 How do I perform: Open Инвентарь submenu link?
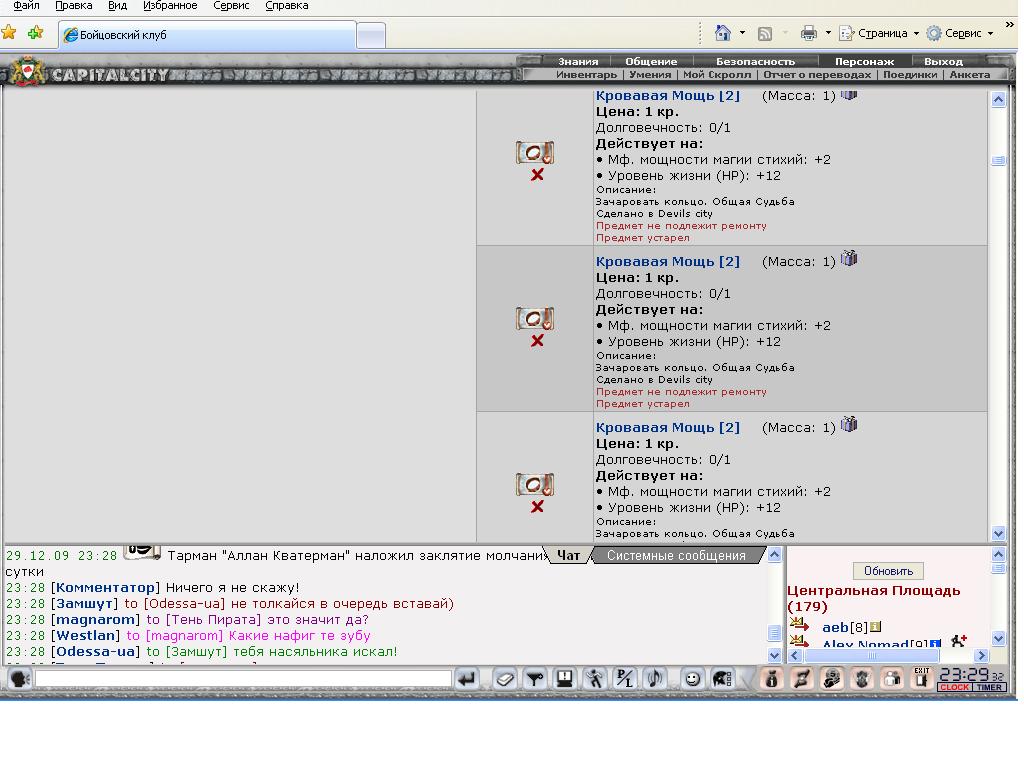point(586,74)
